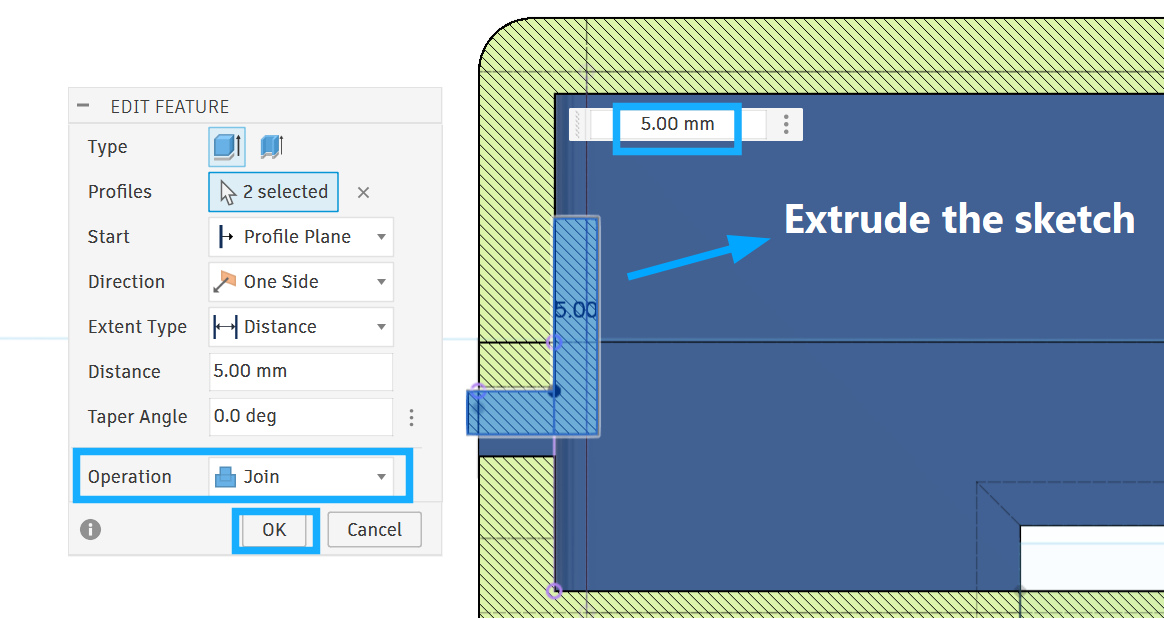This screenshot has height=618, width=1164.
Task: Click the info icon in dialog
Action: (91, 529)
